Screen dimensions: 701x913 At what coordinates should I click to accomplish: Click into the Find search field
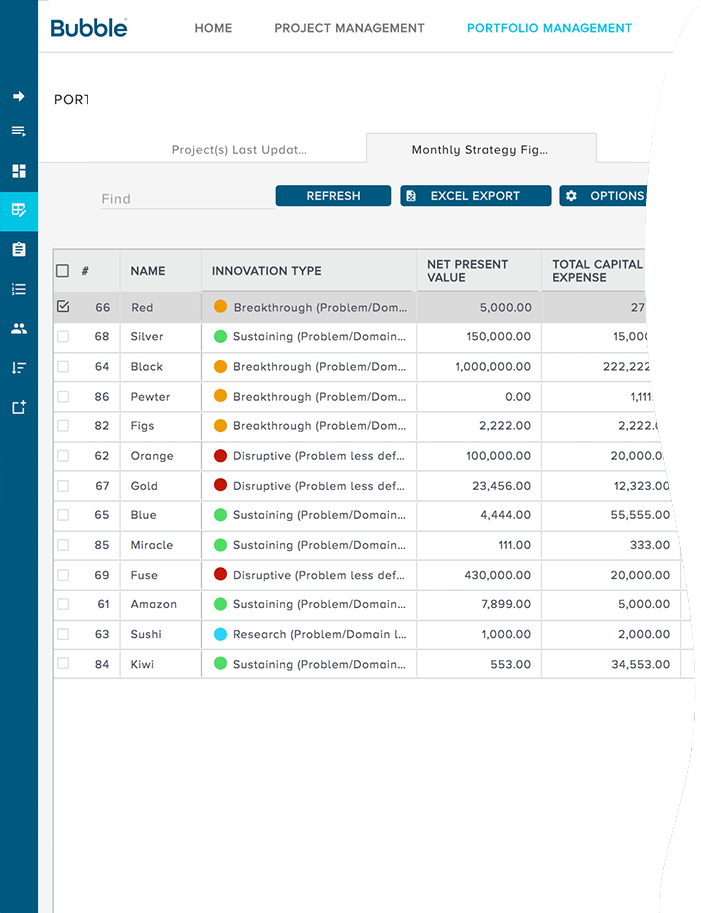(x=187, y=199)
